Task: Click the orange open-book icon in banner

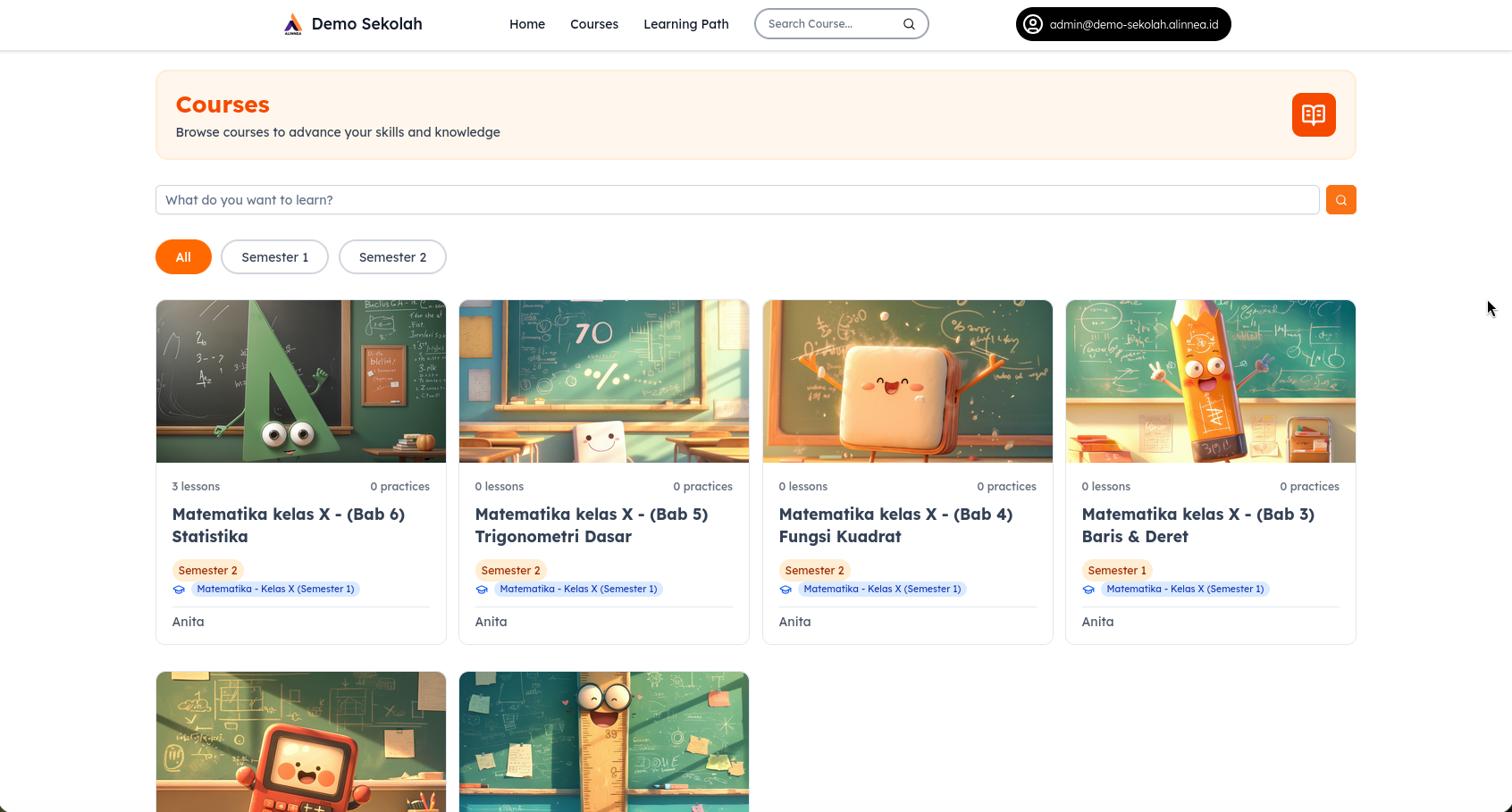Action: click(x=1313, y=114)
